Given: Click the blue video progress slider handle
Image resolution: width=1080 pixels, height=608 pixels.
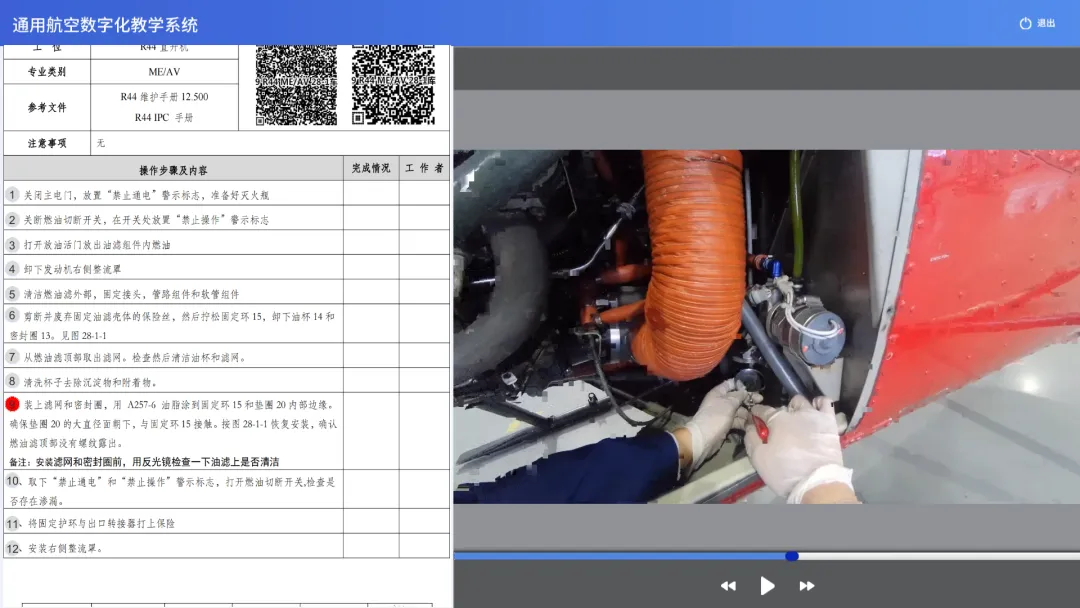Looking at the screenshot, I should [x=792, y=556].
